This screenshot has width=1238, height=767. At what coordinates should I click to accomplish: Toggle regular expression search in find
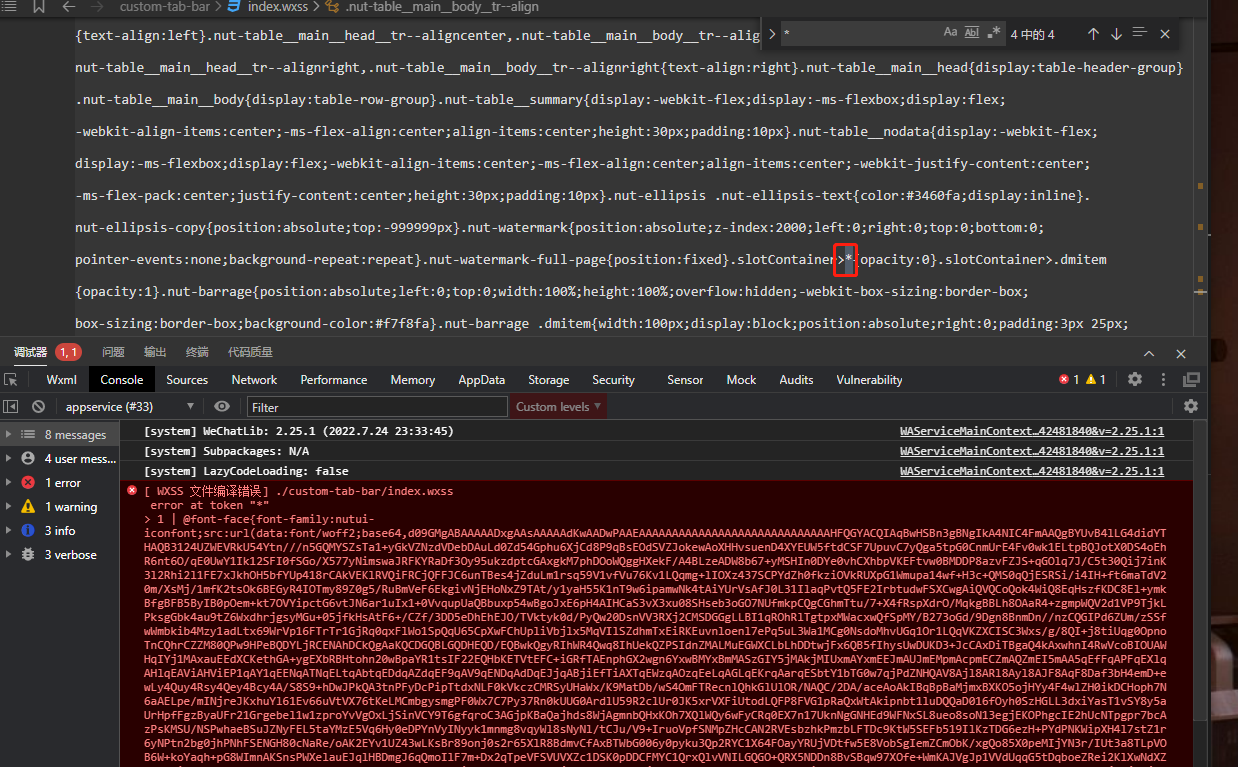pos(994,33)
